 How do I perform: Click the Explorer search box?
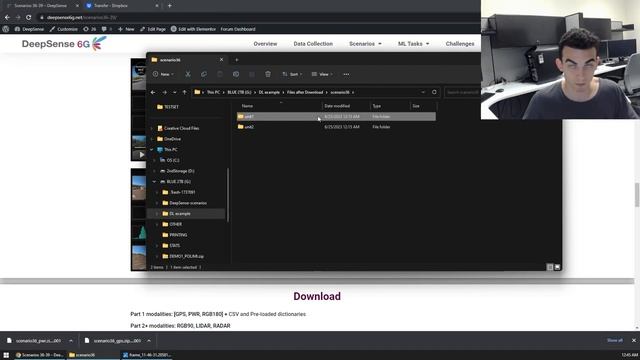pyautogui.click(x=463, y=92)
